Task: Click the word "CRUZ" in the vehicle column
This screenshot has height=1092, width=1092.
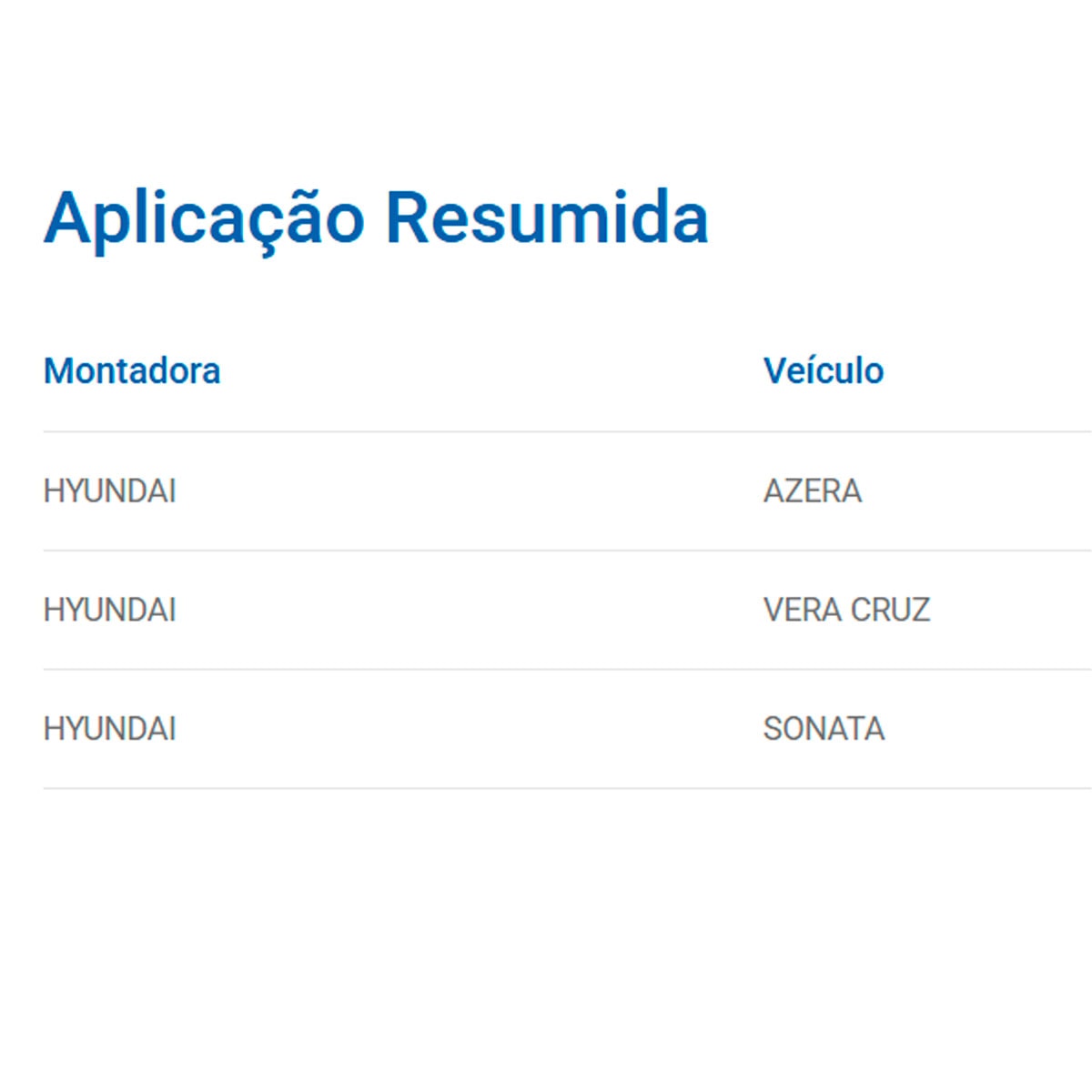Action: tap(890, 610)
